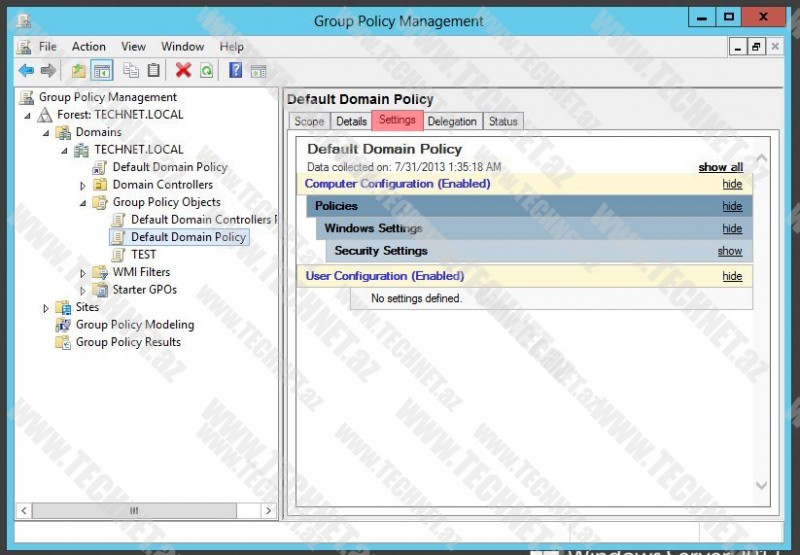The width and height of the screenshot is (800, 555).
Task: Click 'show' link beside Security Settings
Action: point(730,251)
